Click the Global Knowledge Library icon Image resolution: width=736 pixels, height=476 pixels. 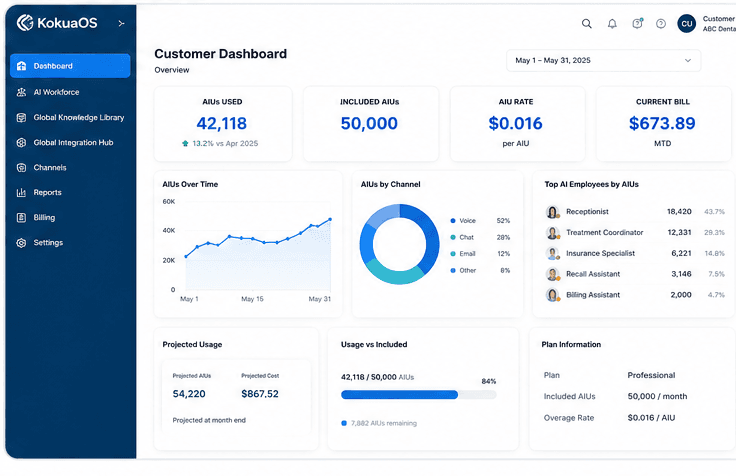coord(21,117)
